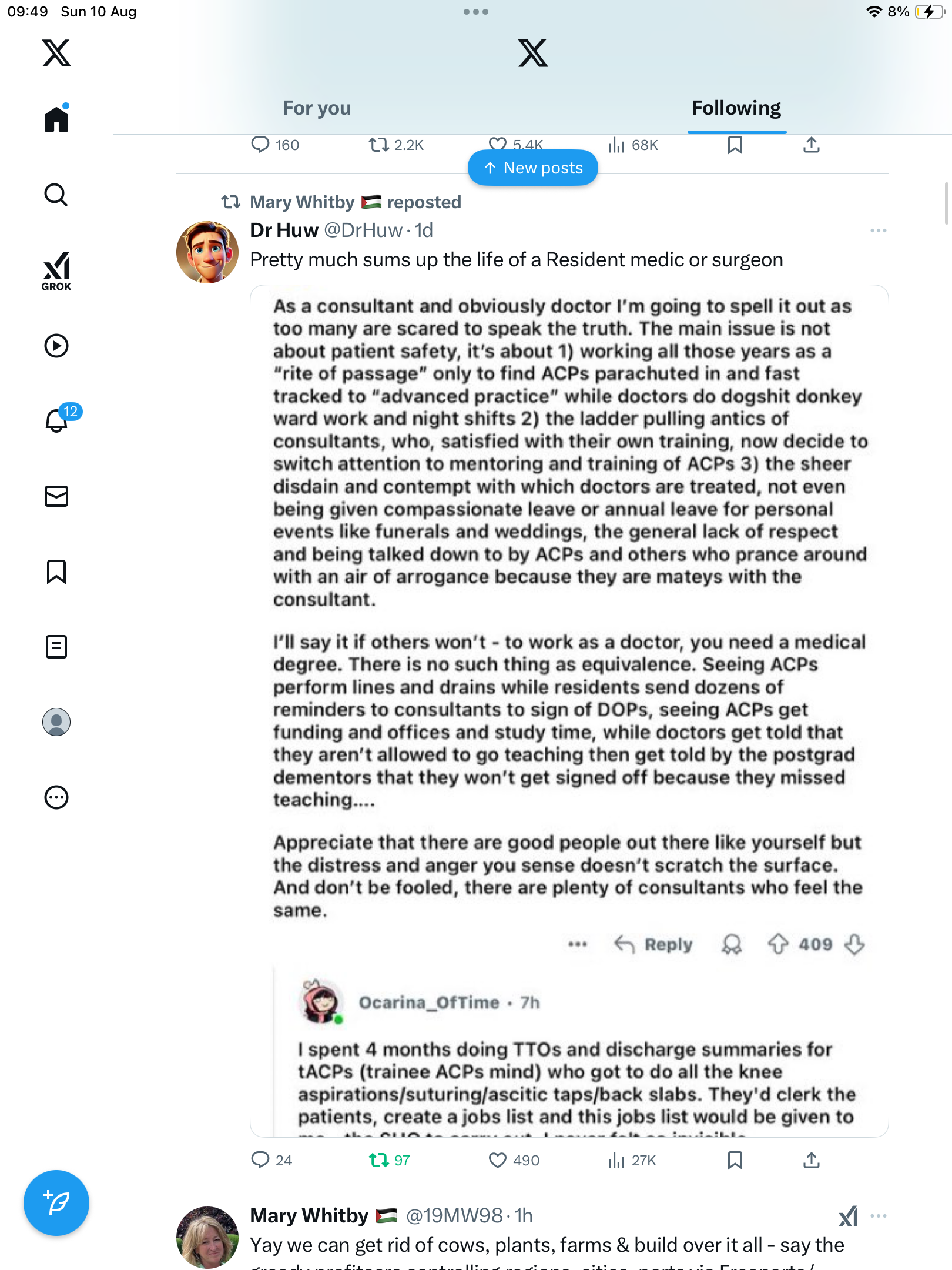Bookmark Dr Huw's resident medic post
The height and width of the screenshot is (1270, 952).
point(735,1160)
